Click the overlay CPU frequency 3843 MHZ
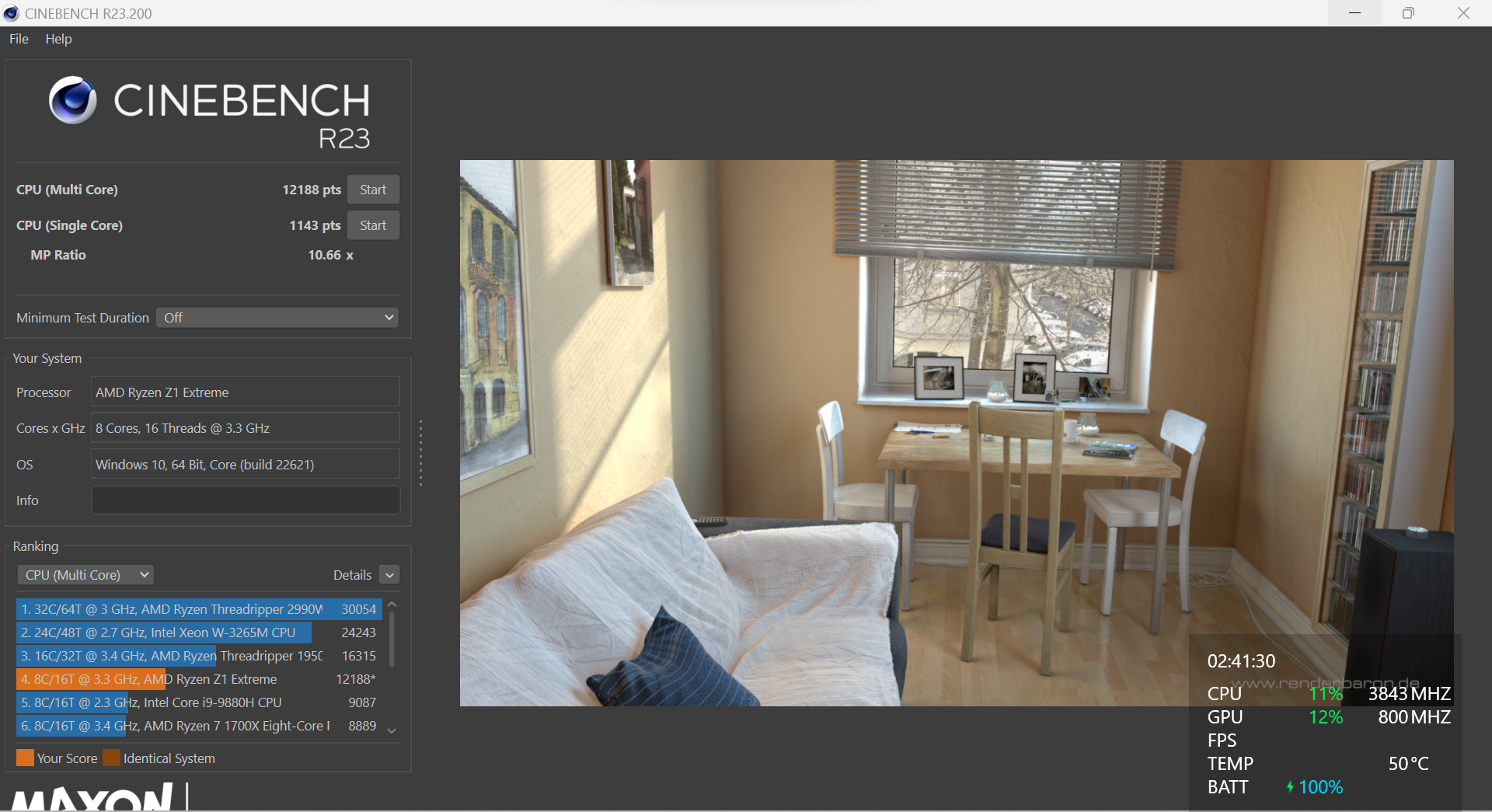The image size is (1492, 812). point(1409,694)
